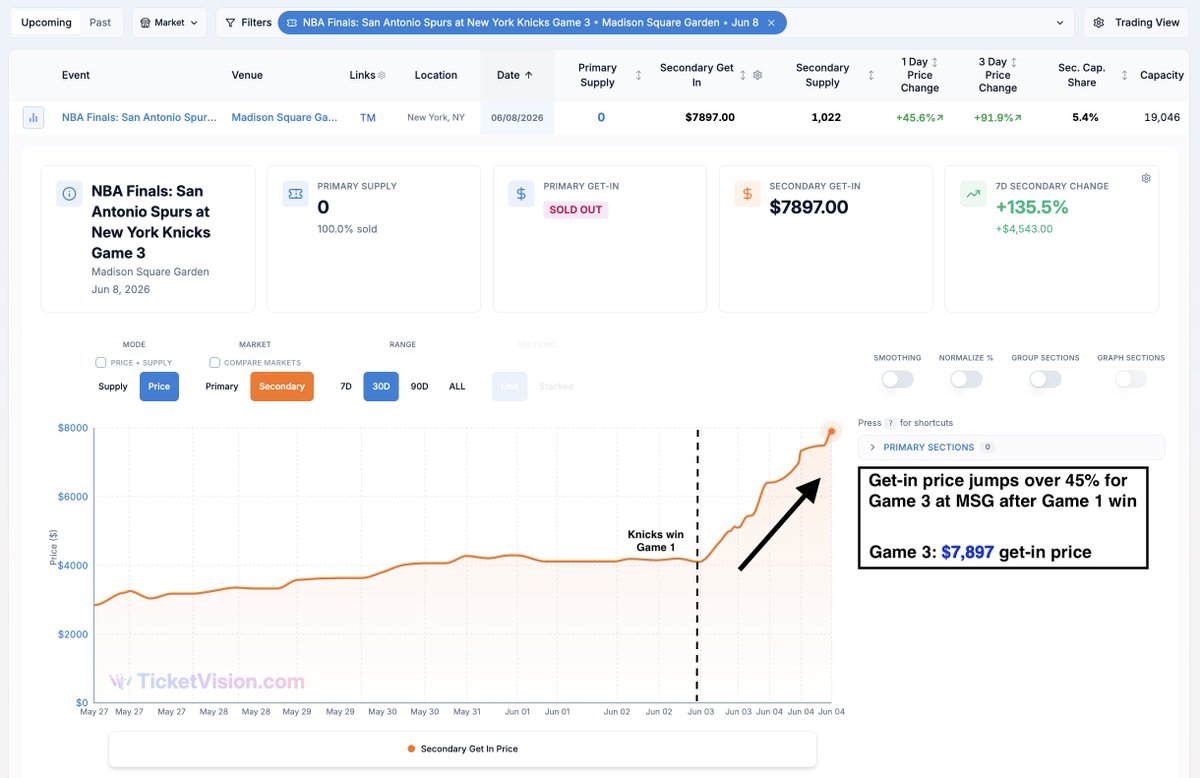This screenshot has width=1200, height=778.
Task: Set range to ALL
Action: pos(457,386)
